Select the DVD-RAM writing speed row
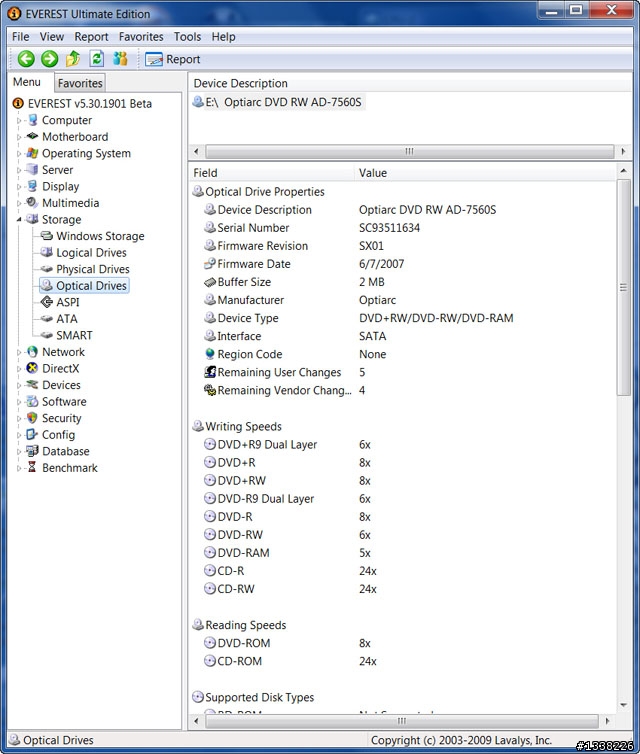This screenshot has width=640, height=754. pos(403,553)
